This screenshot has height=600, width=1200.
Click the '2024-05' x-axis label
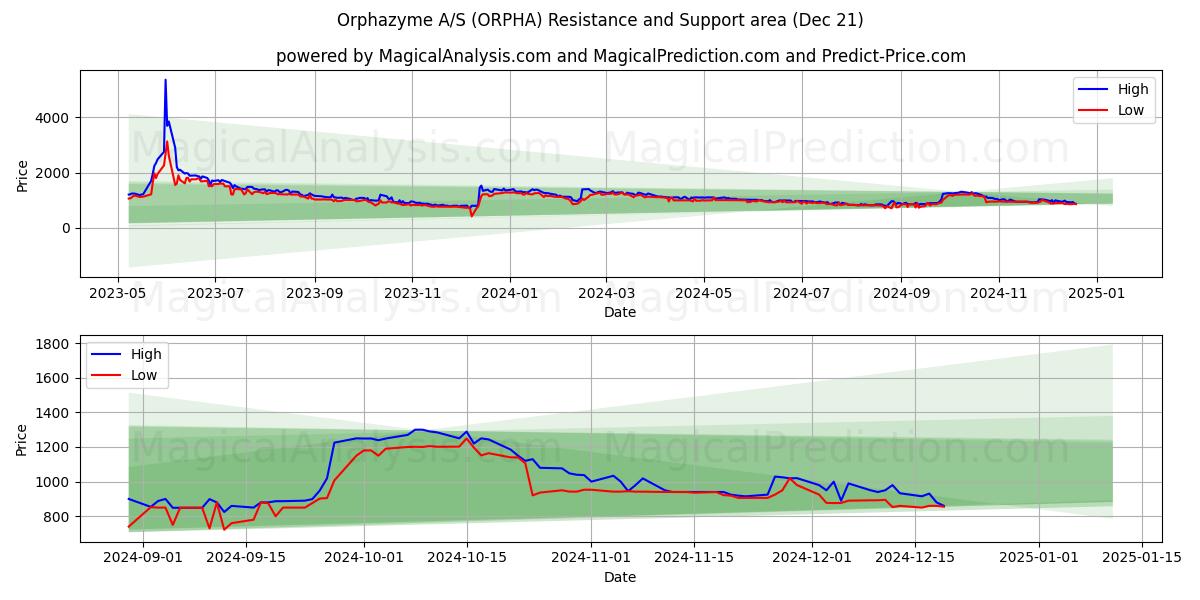click(704, 295)
